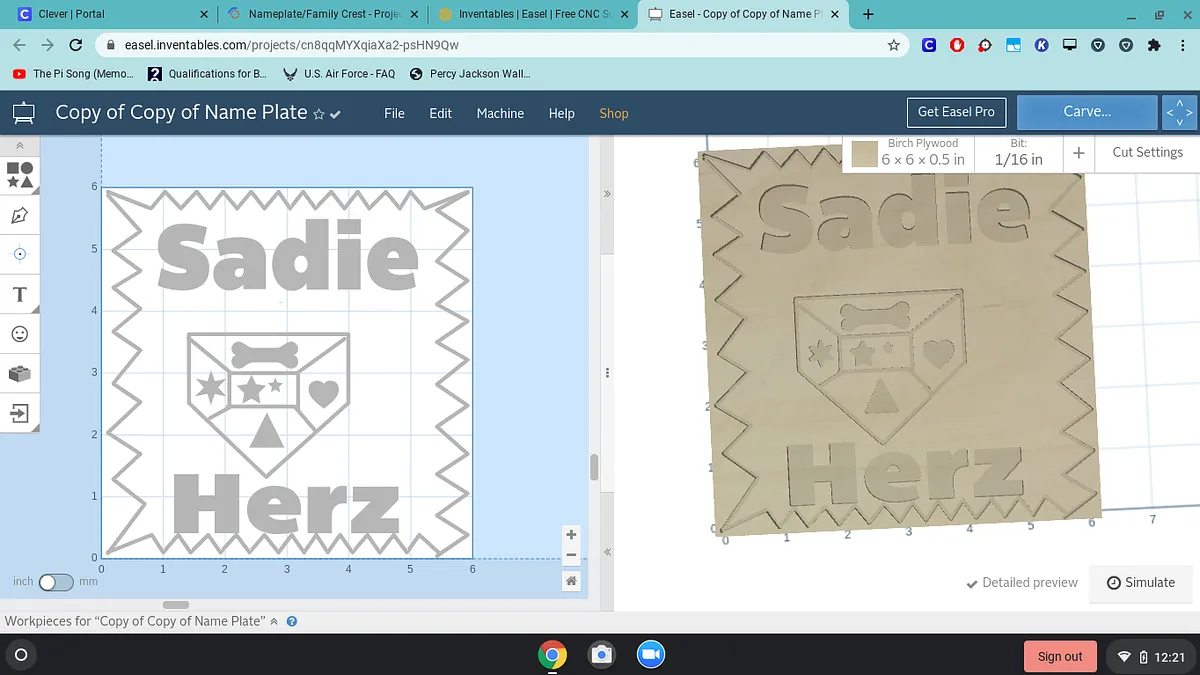
Task: Open U.S. Air Force FAQ bookmark
Action: pos(338,74)
